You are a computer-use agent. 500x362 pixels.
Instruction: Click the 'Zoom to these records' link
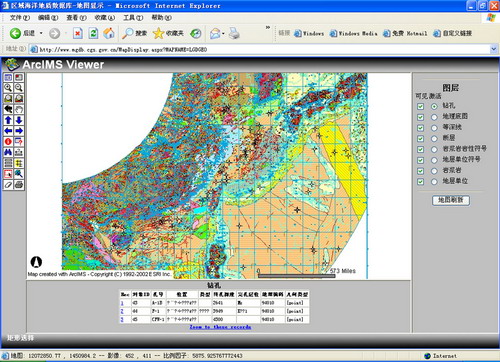coord(220,327)
